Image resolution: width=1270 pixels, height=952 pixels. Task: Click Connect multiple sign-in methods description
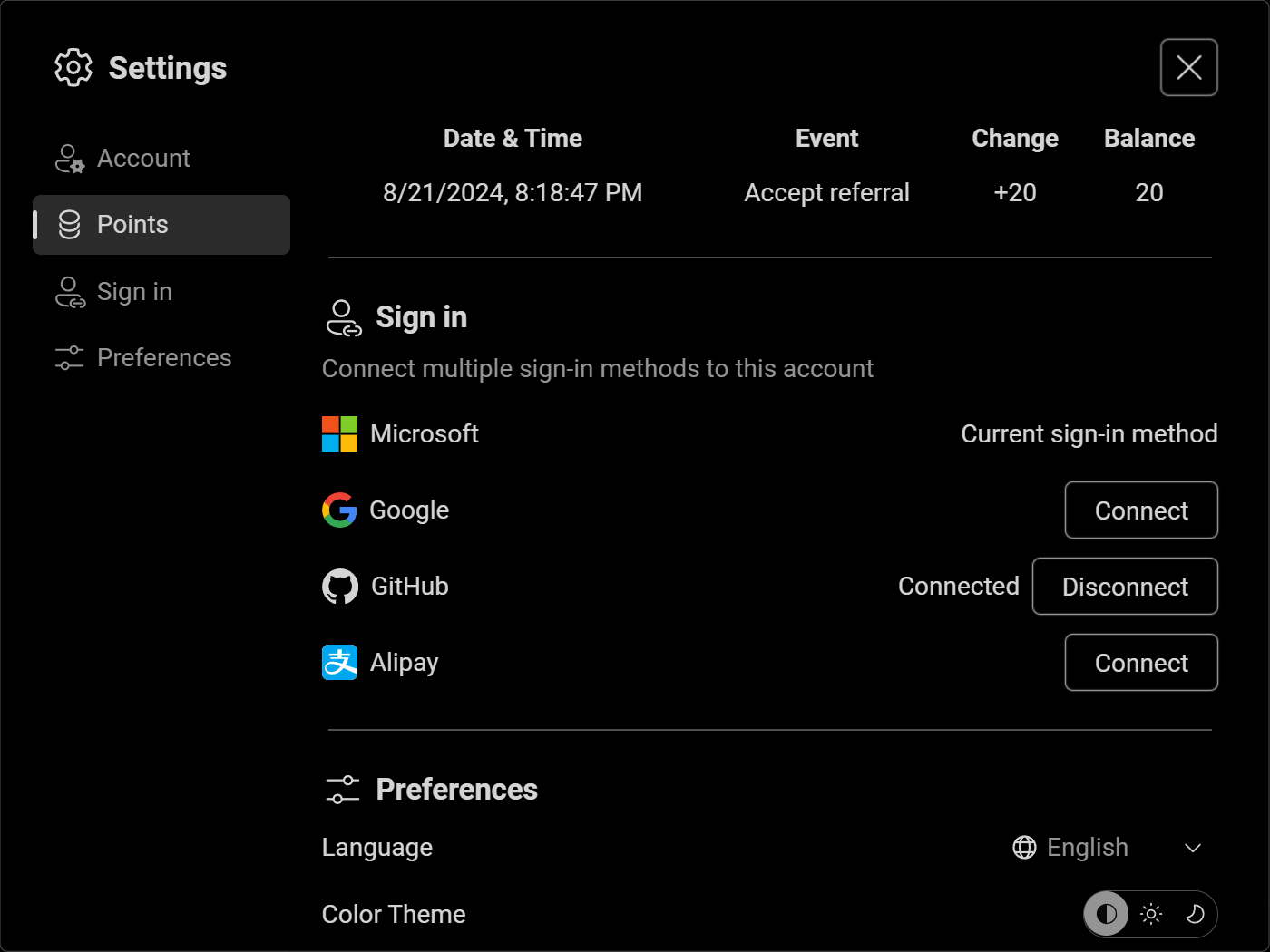(x=598, y=369)
